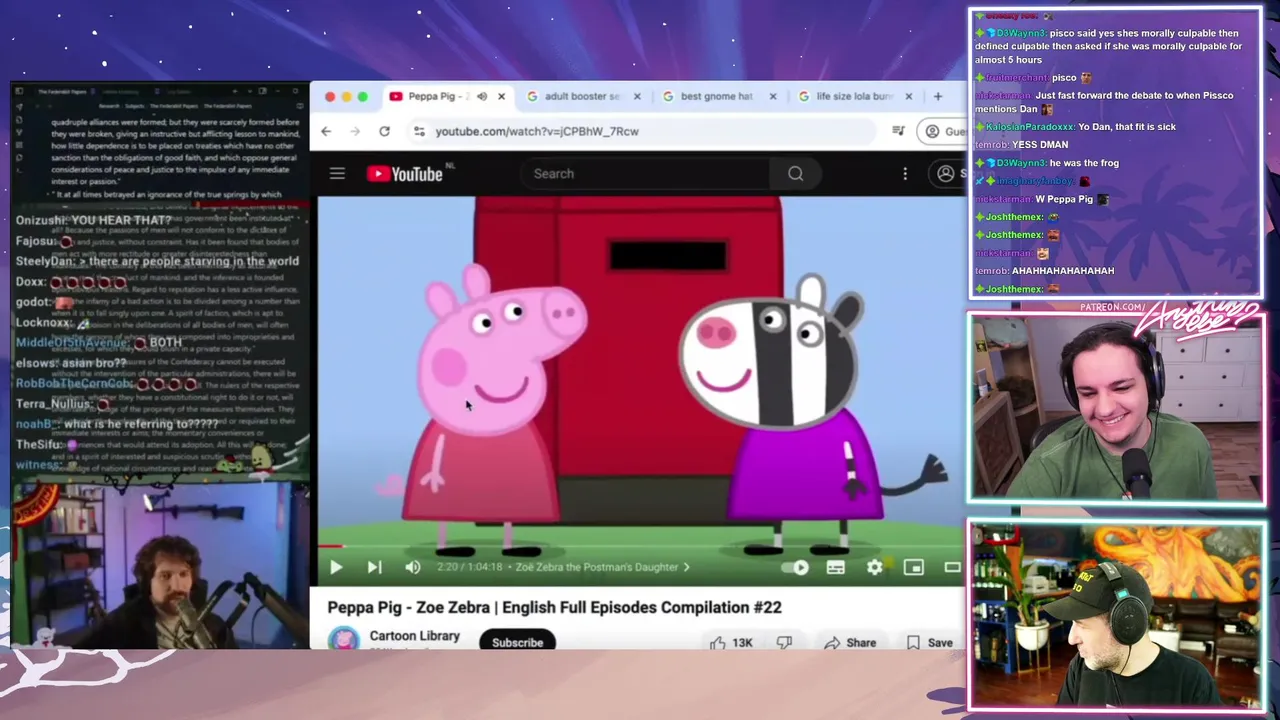Focus the YouTube search field
The height and width of the screenshot is (720, 1280).
point(645,174)
